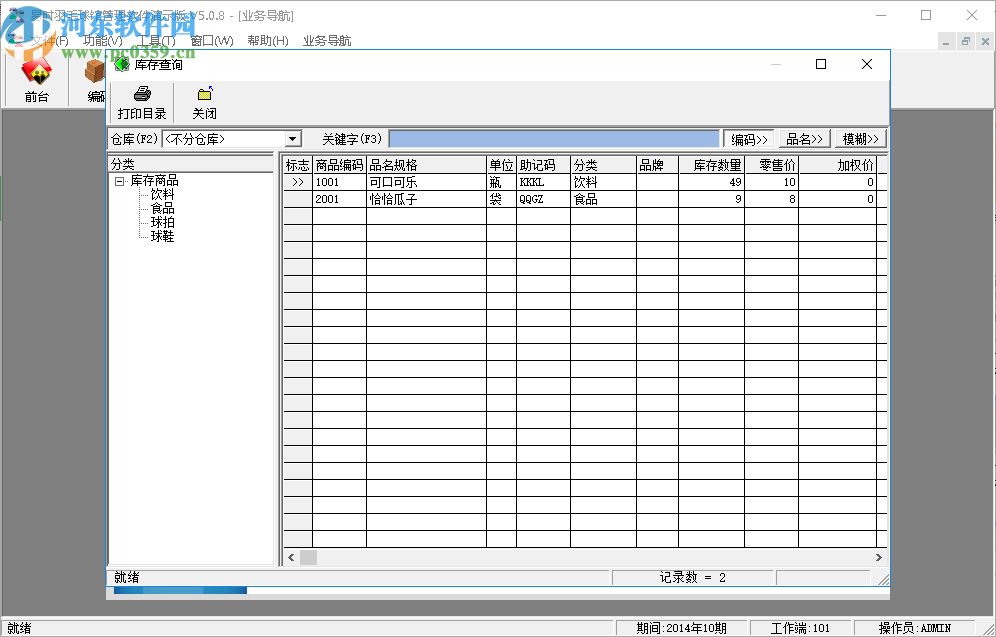The width and height of the screenshot is (996, 637).
Task: Select 球拍 category in the tree
Action: point(162,223)
